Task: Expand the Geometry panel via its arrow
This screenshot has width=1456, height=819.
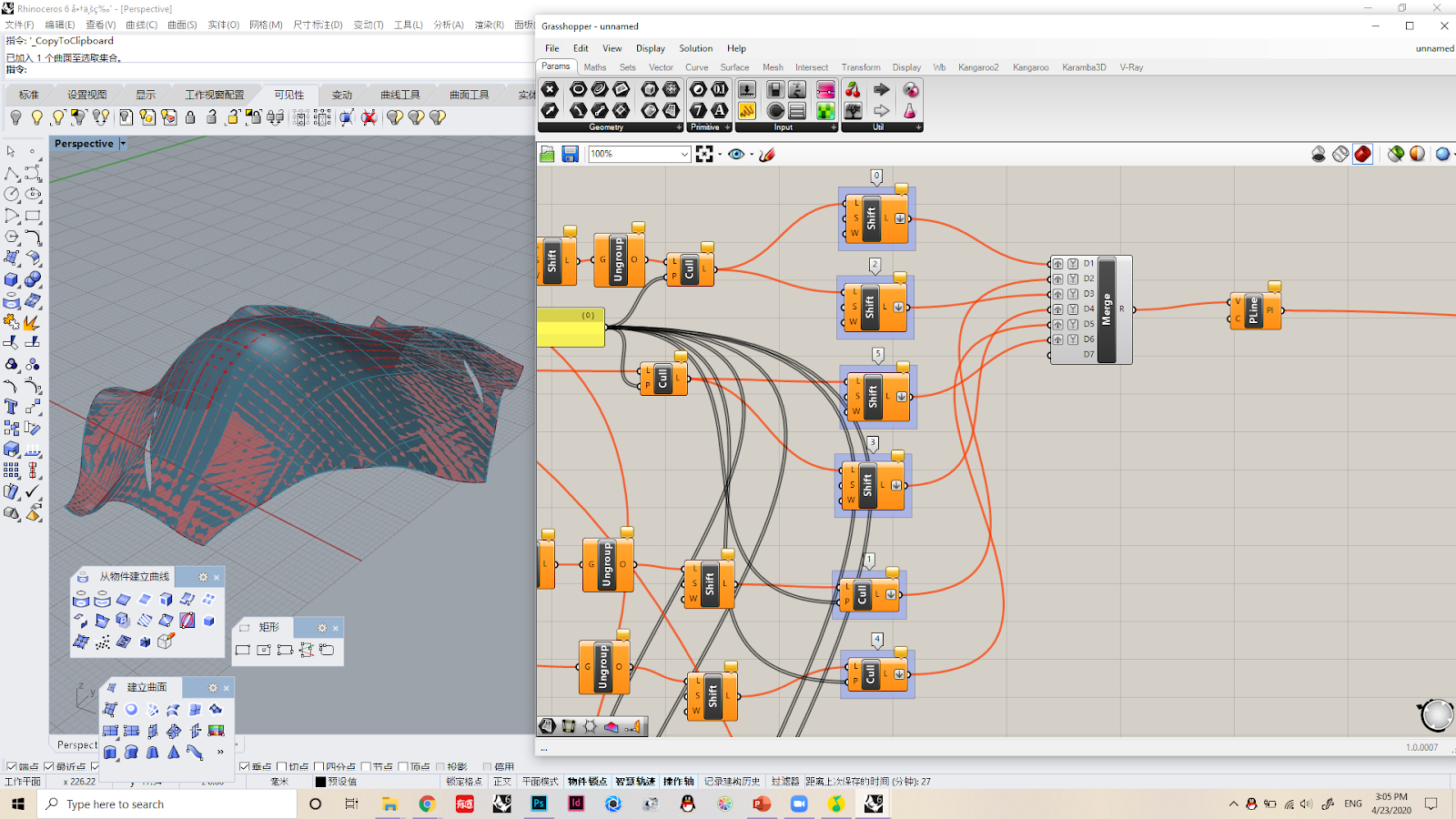Action: pos(679,127)
